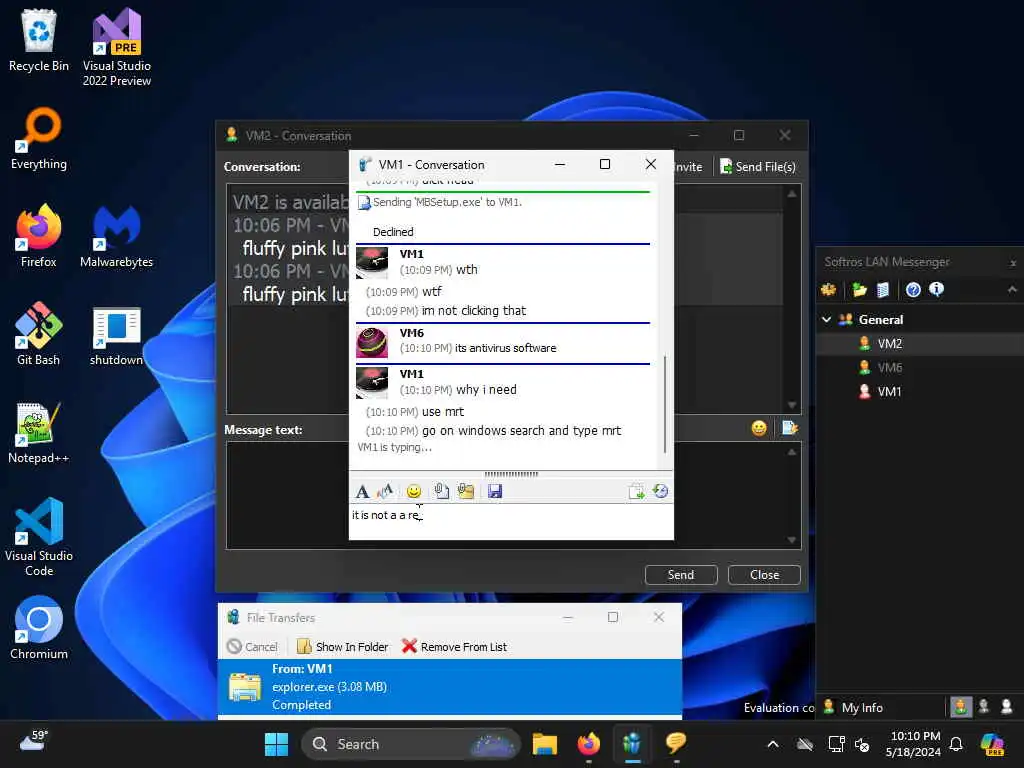The image size is (1024, 768).
Task: Click the VM1 conversation vertical scrollbar
Action: tap(665, 405)
